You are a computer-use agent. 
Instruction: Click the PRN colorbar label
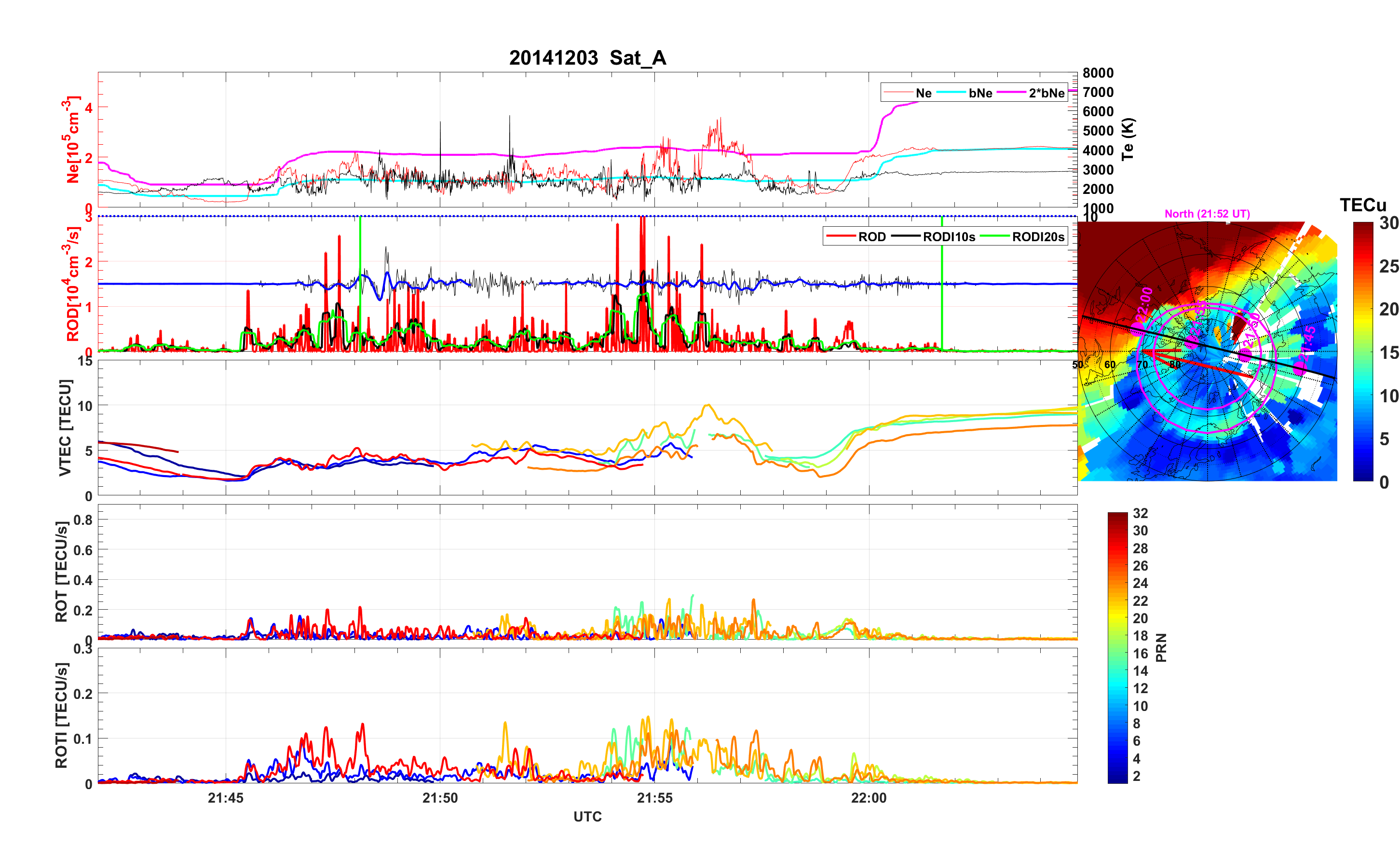(x=1161, y=647)
